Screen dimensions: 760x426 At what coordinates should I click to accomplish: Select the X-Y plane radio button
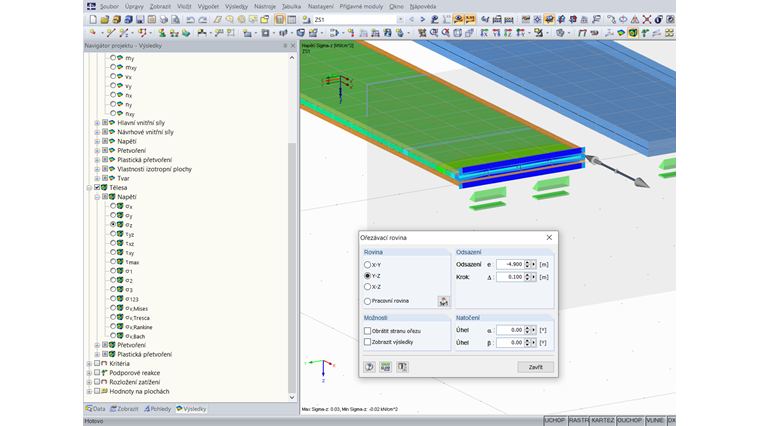tap(368, 264)
